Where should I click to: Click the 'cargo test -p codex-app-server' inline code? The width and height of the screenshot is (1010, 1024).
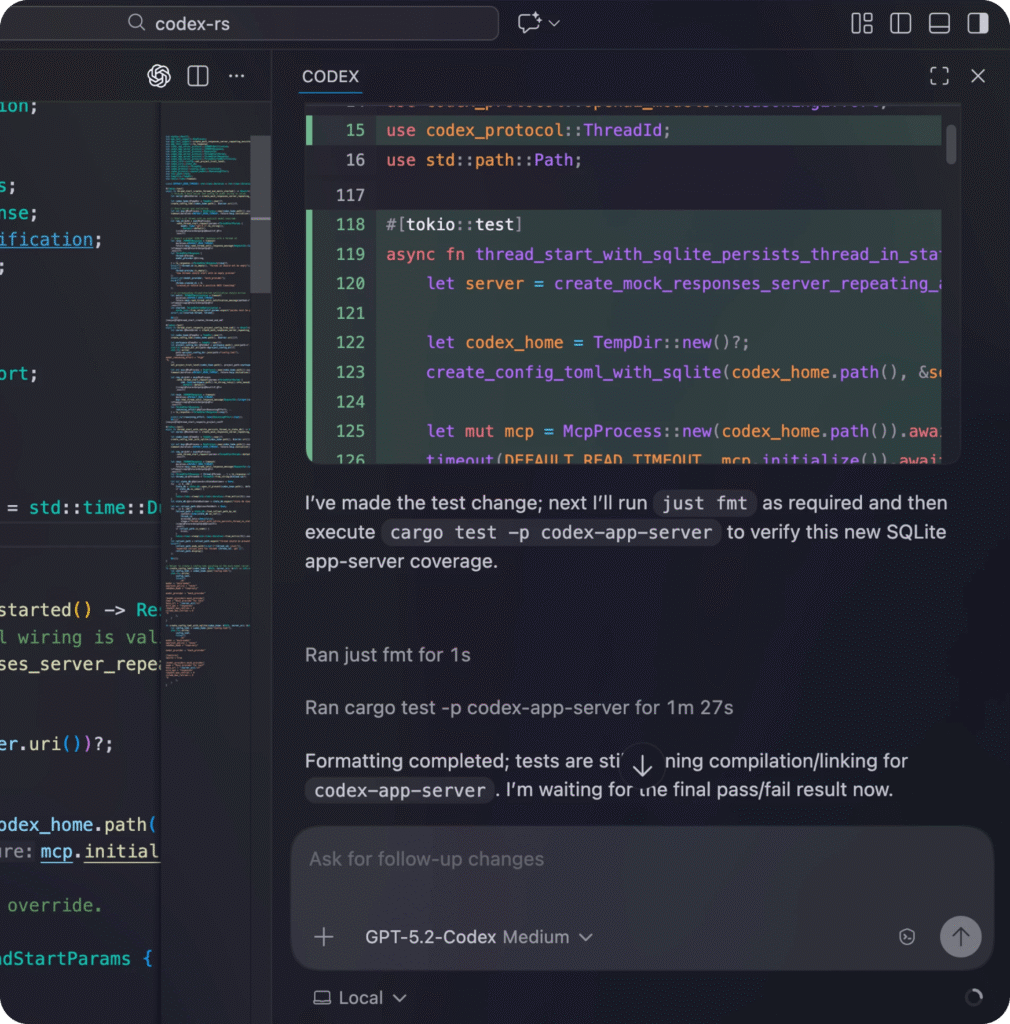tap(551, 532)
